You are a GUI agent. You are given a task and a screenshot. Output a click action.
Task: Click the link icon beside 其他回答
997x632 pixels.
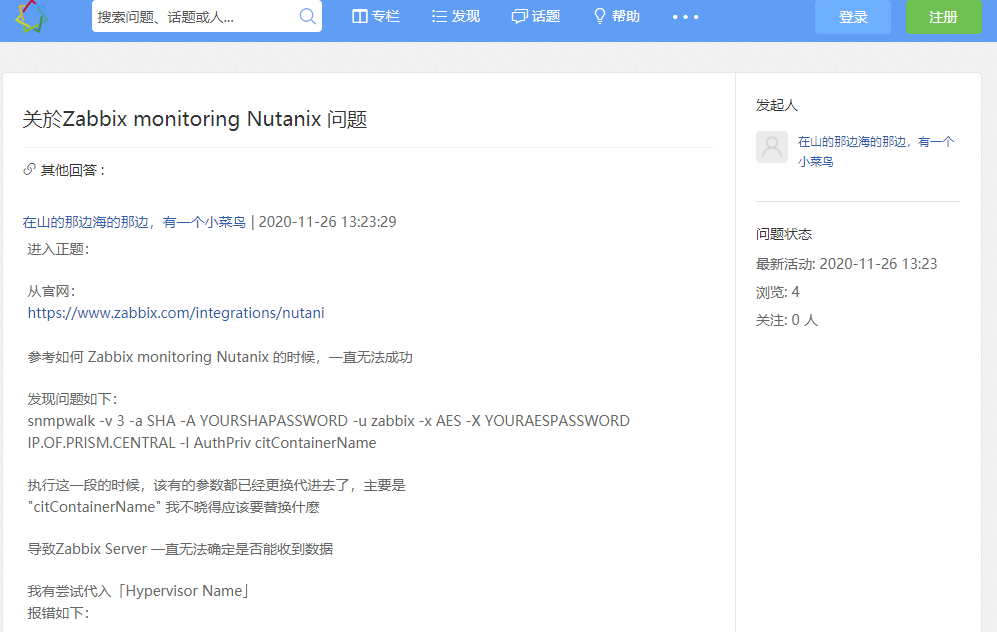pyautogui.click(x=29, y=169)
